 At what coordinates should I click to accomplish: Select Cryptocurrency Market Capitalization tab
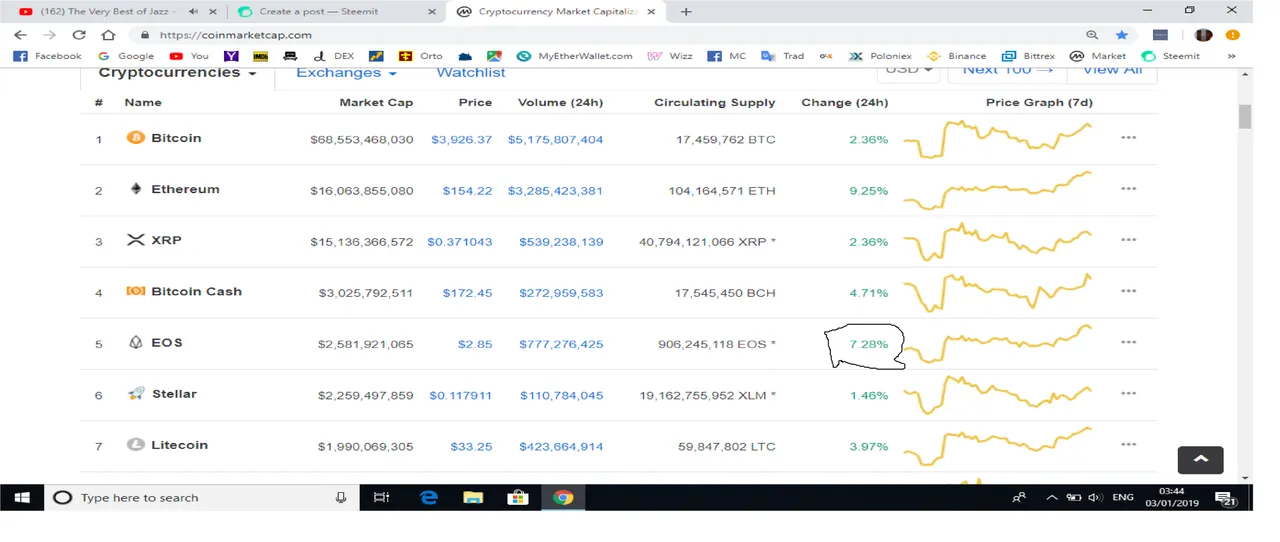556,12
